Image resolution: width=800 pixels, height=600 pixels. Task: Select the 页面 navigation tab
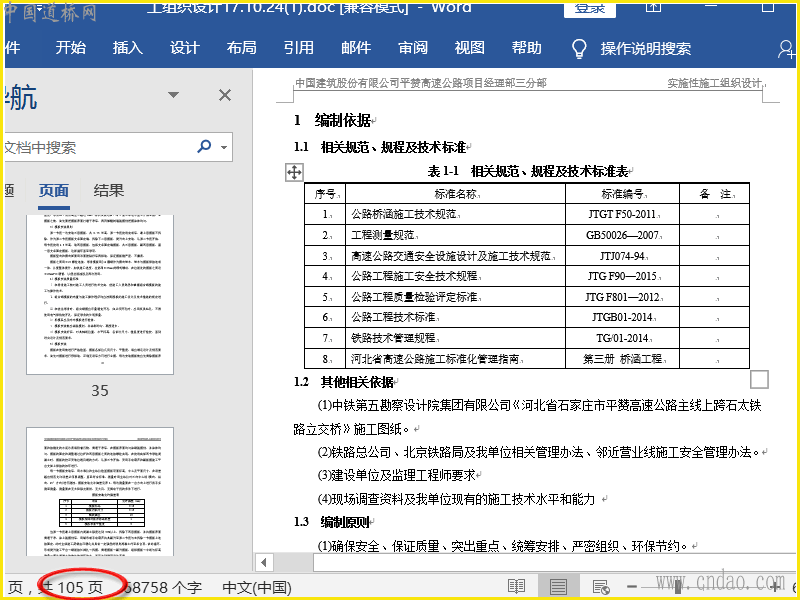coord(54,191)
